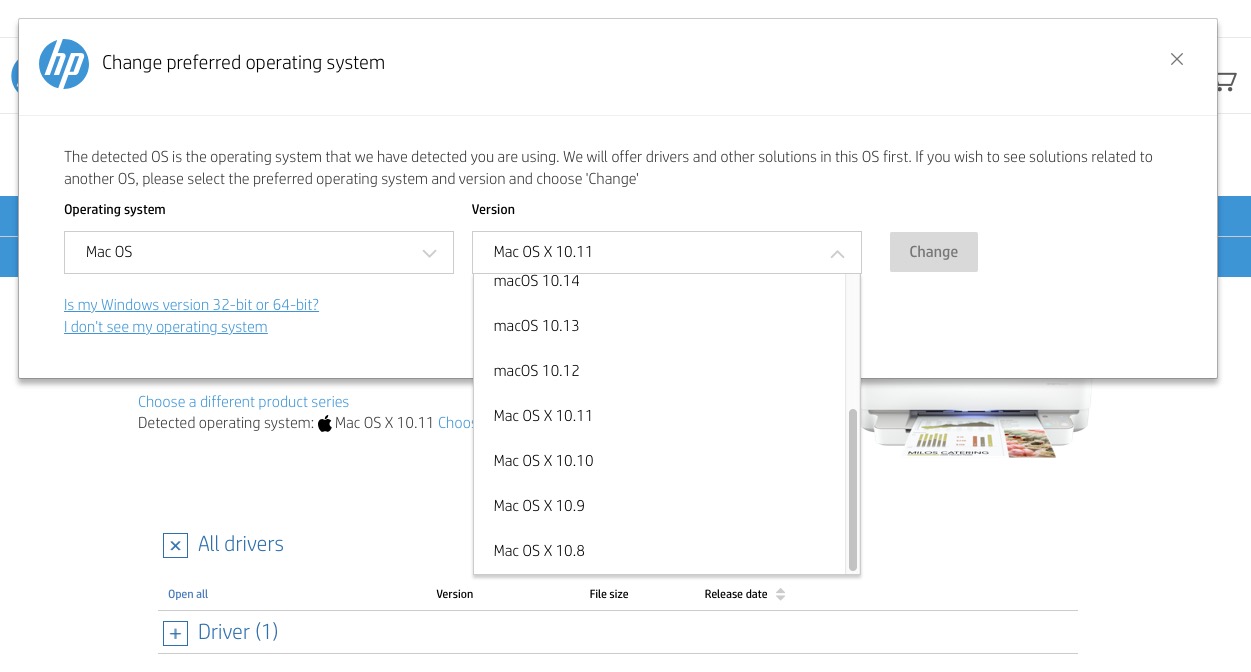Open the shopping cart icon
Screen dimensions: 1251x672
(1226, 82)
